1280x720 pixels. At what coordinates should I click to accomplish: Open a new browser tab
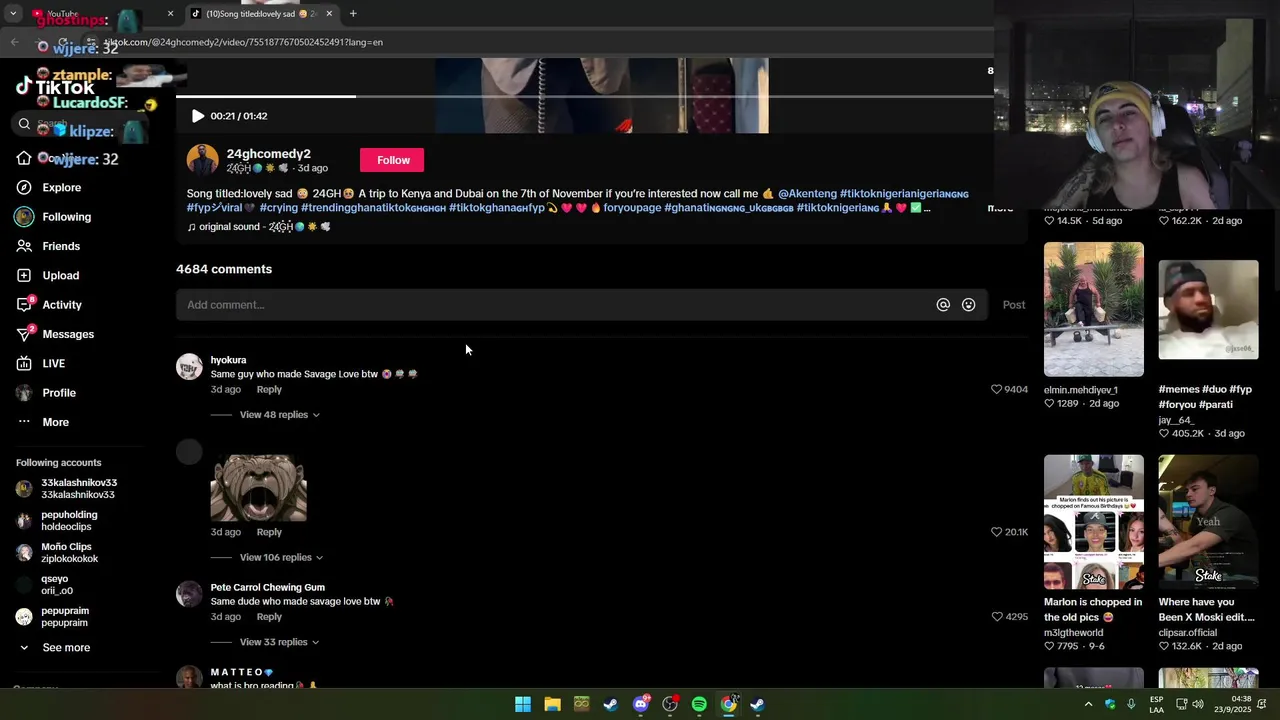(x=353, y=14)
